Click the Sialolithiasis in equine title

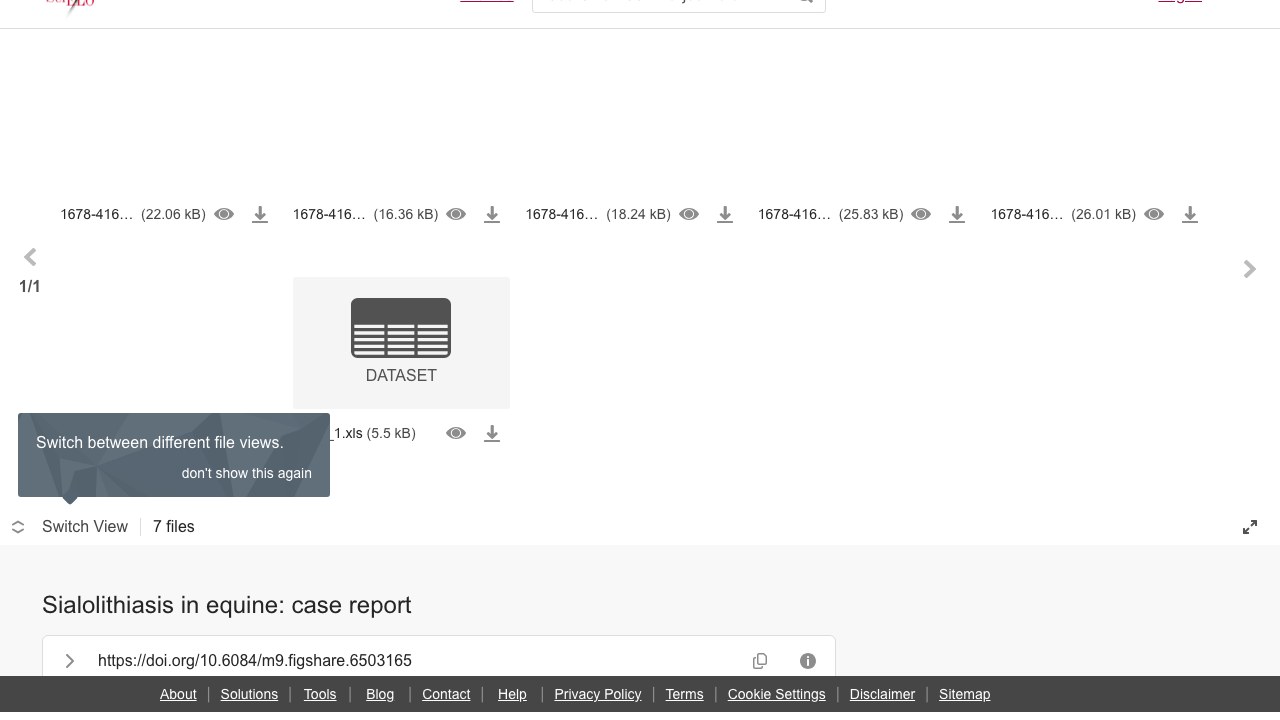227,605
